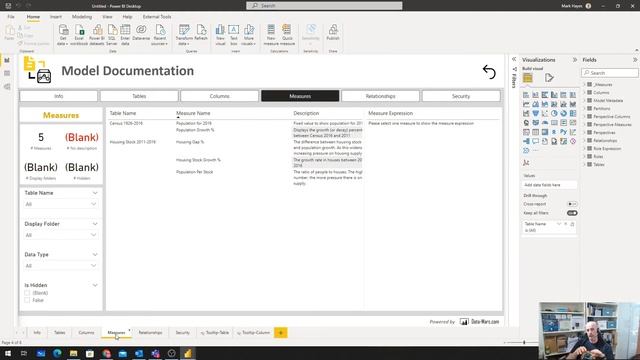
Task: Expand the Tables entry in Fields
Action: pos(584,164)
